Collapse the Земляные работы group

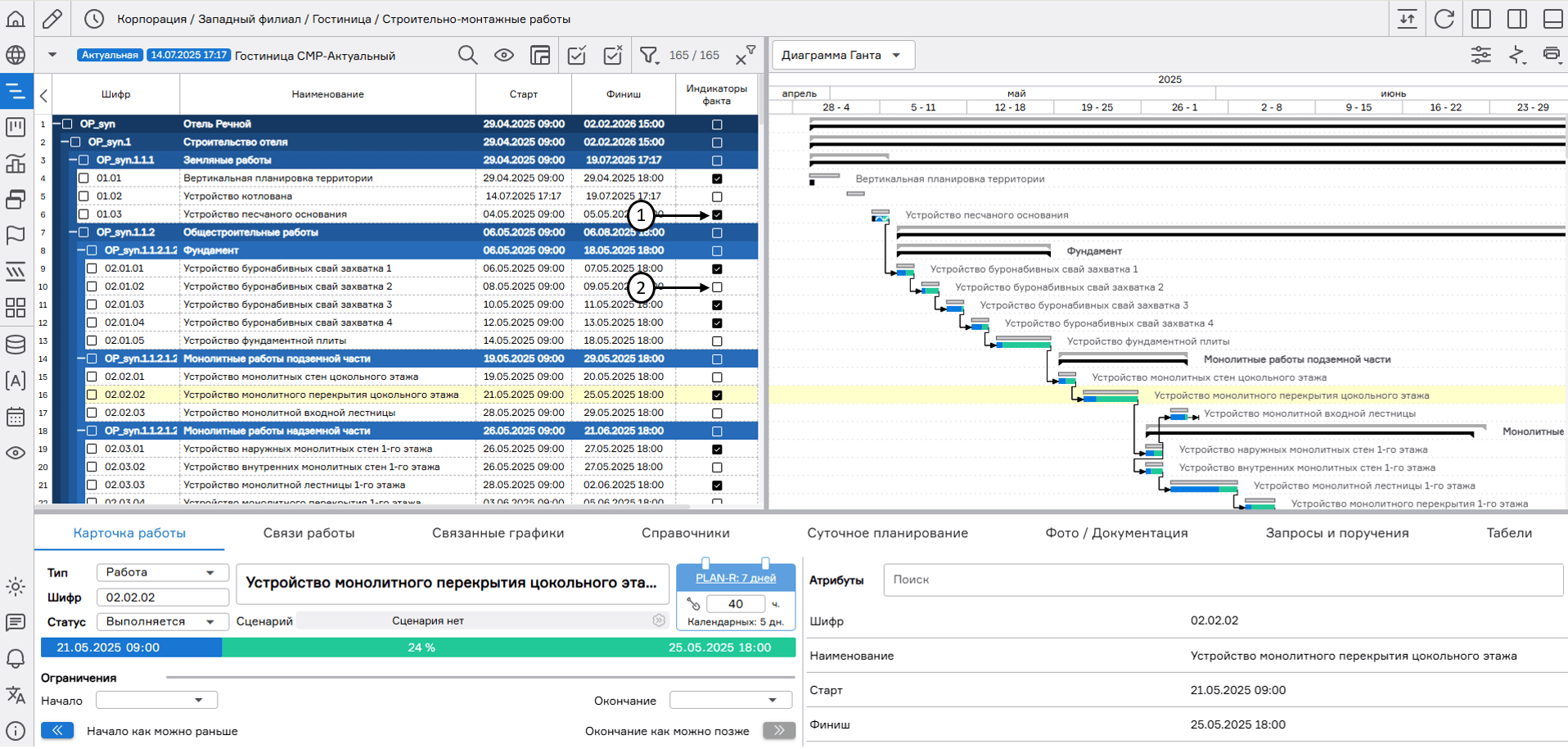[x=73, y=160]
